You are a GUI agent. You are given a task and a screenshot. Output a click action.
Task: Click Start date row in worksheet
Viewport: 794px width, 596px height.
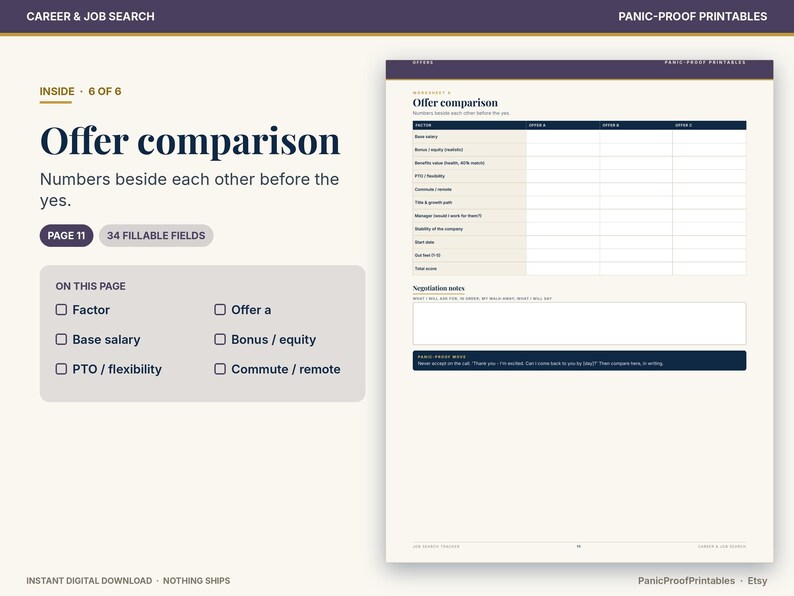click(x=579, y=242)
